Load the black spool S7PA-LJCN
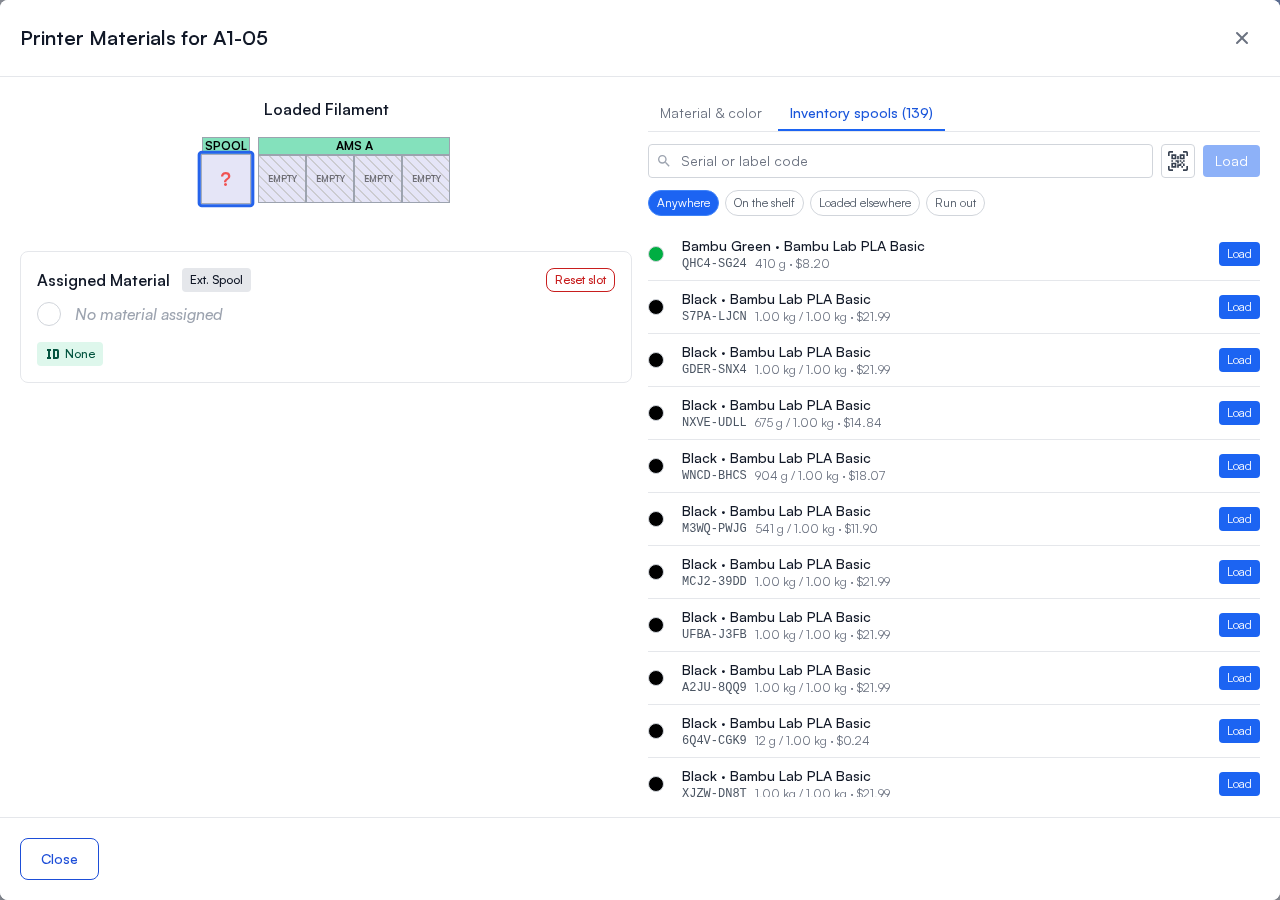 (x=1239, y=307)
